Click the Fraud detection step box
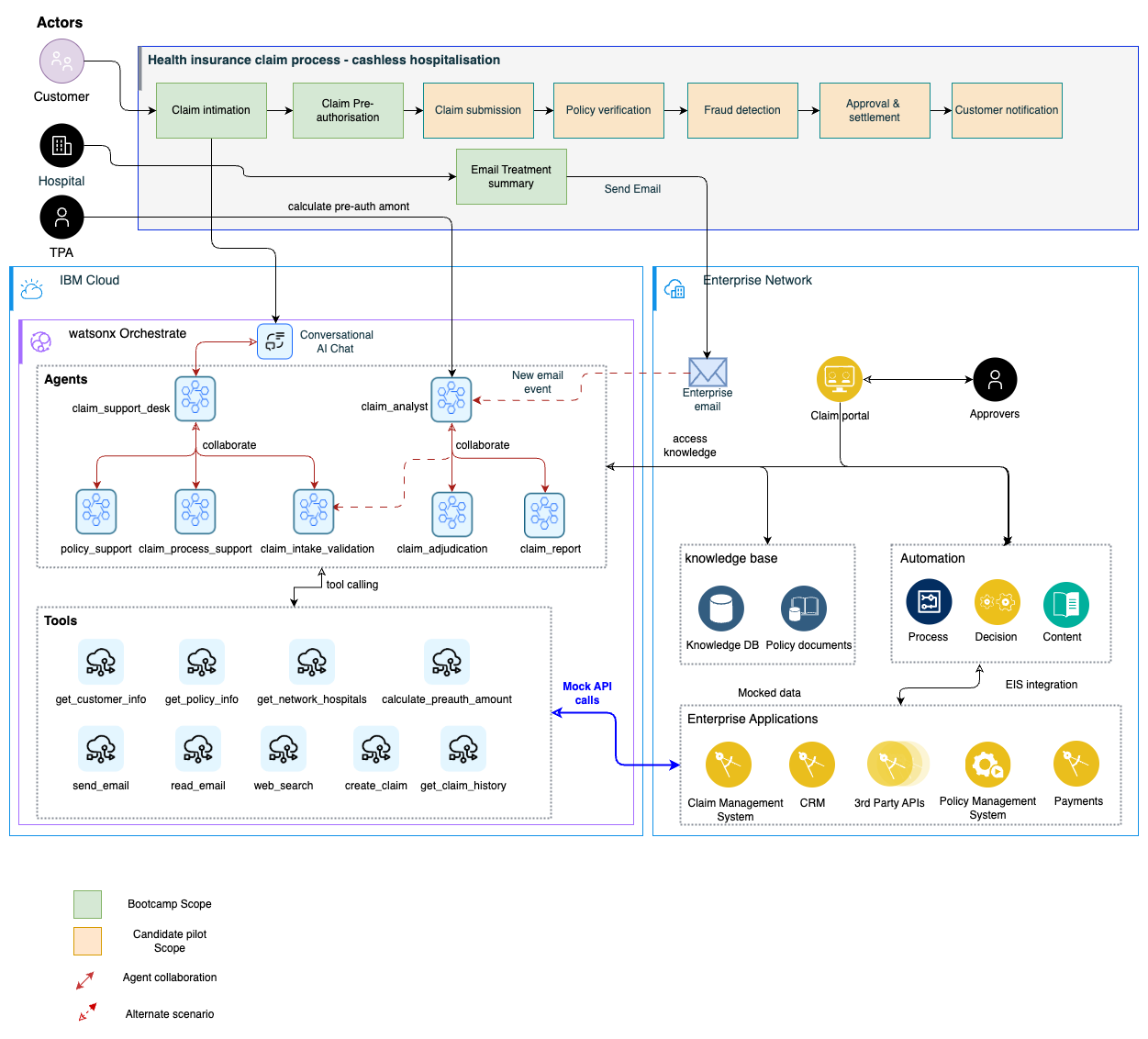 click(x=742, y=110)
